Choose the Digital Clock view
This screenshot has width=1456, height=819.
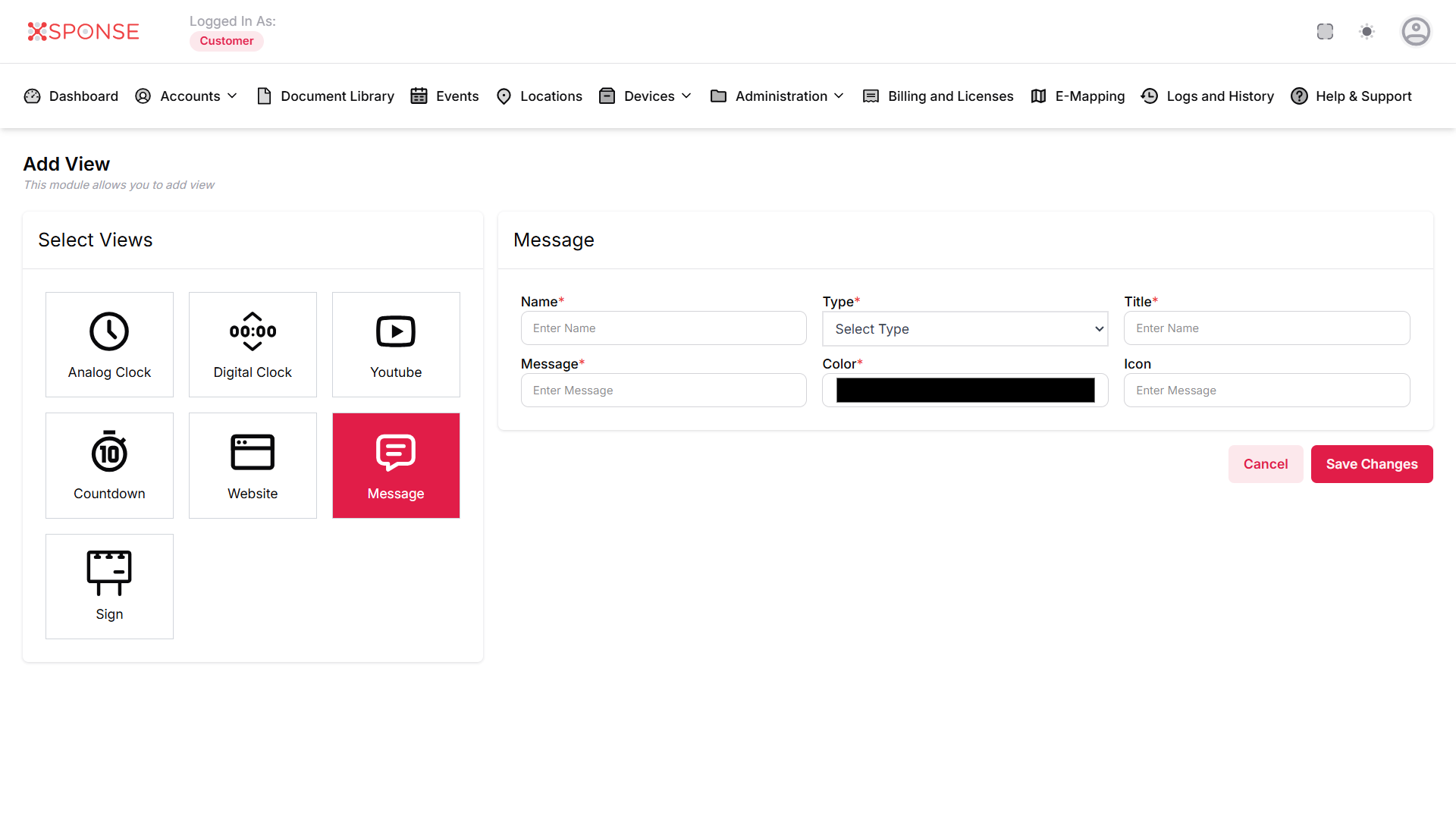(x=253, y=344)
